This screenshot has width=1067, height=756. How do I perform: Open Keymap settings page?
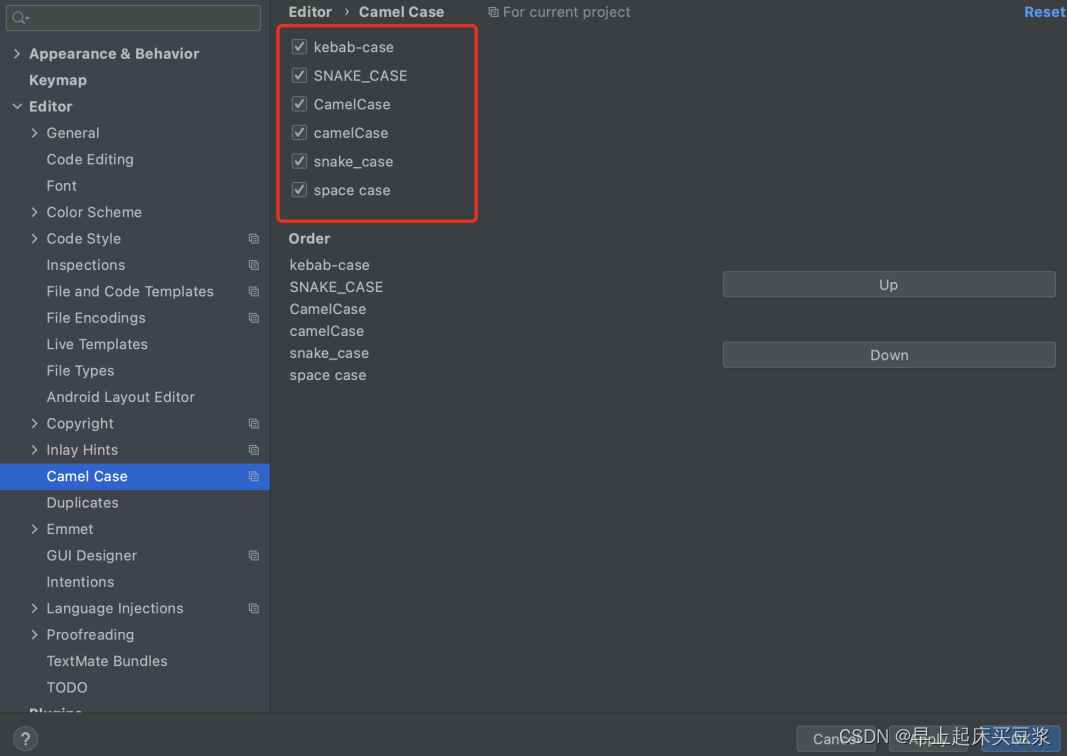click(58, 80)
